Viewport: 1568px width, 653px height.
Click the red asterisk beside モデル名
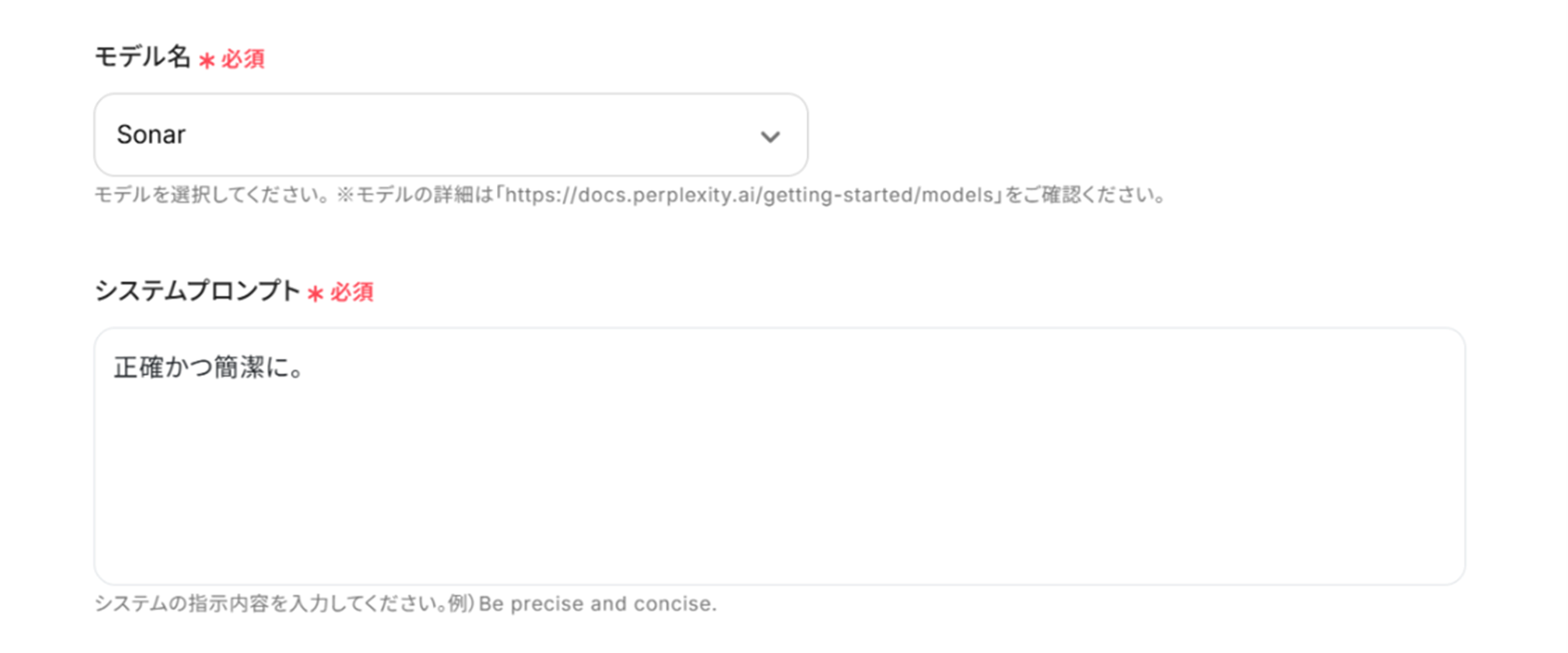pos(207,60)
